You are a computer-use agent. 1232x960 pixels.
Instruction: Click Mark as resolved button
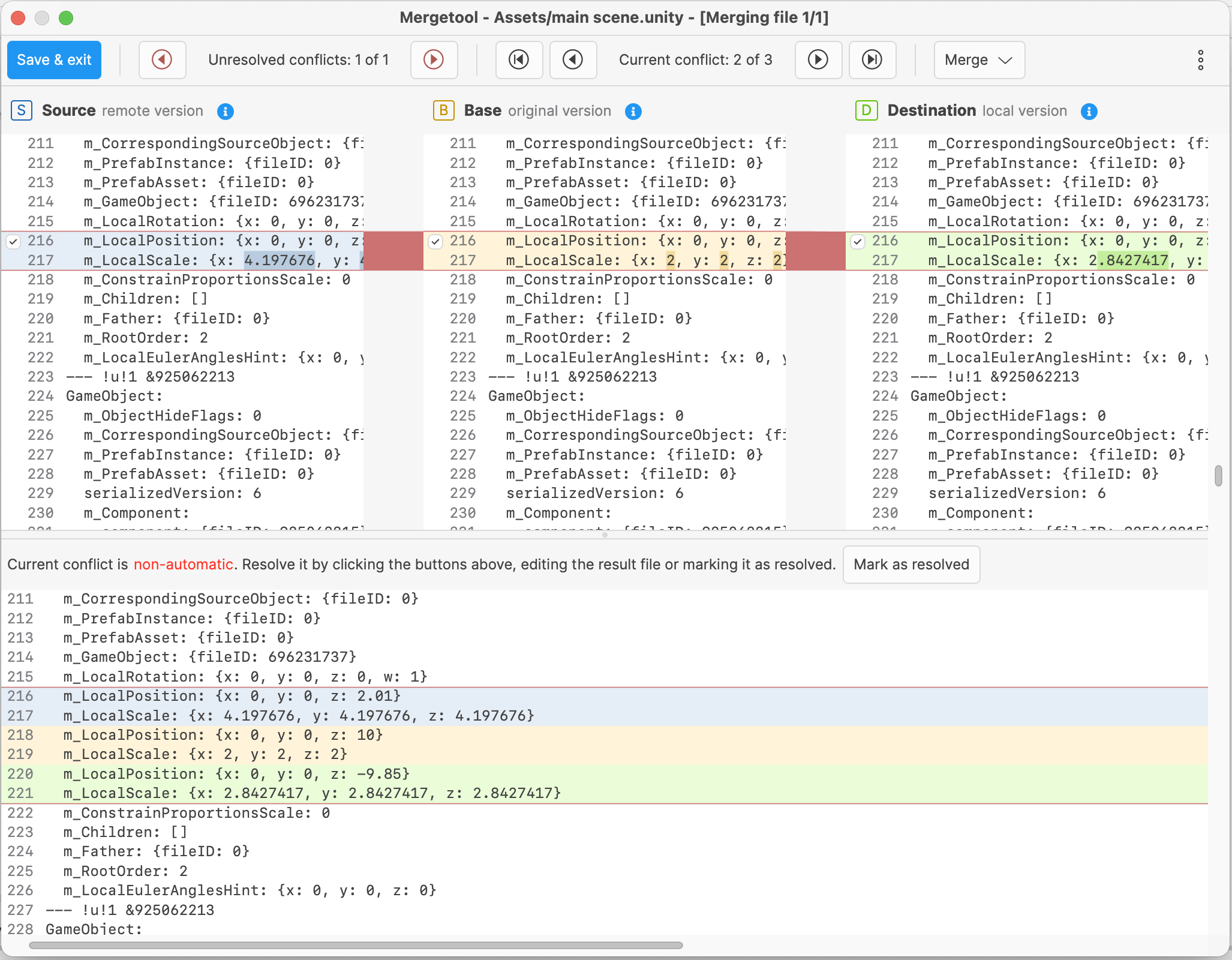point(911,565)
